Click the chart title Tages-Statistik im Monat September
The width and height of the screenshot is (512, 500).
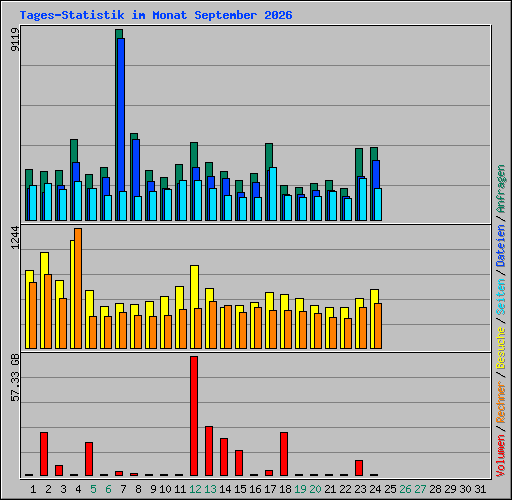pyautogui.click(x=156, y=15)
